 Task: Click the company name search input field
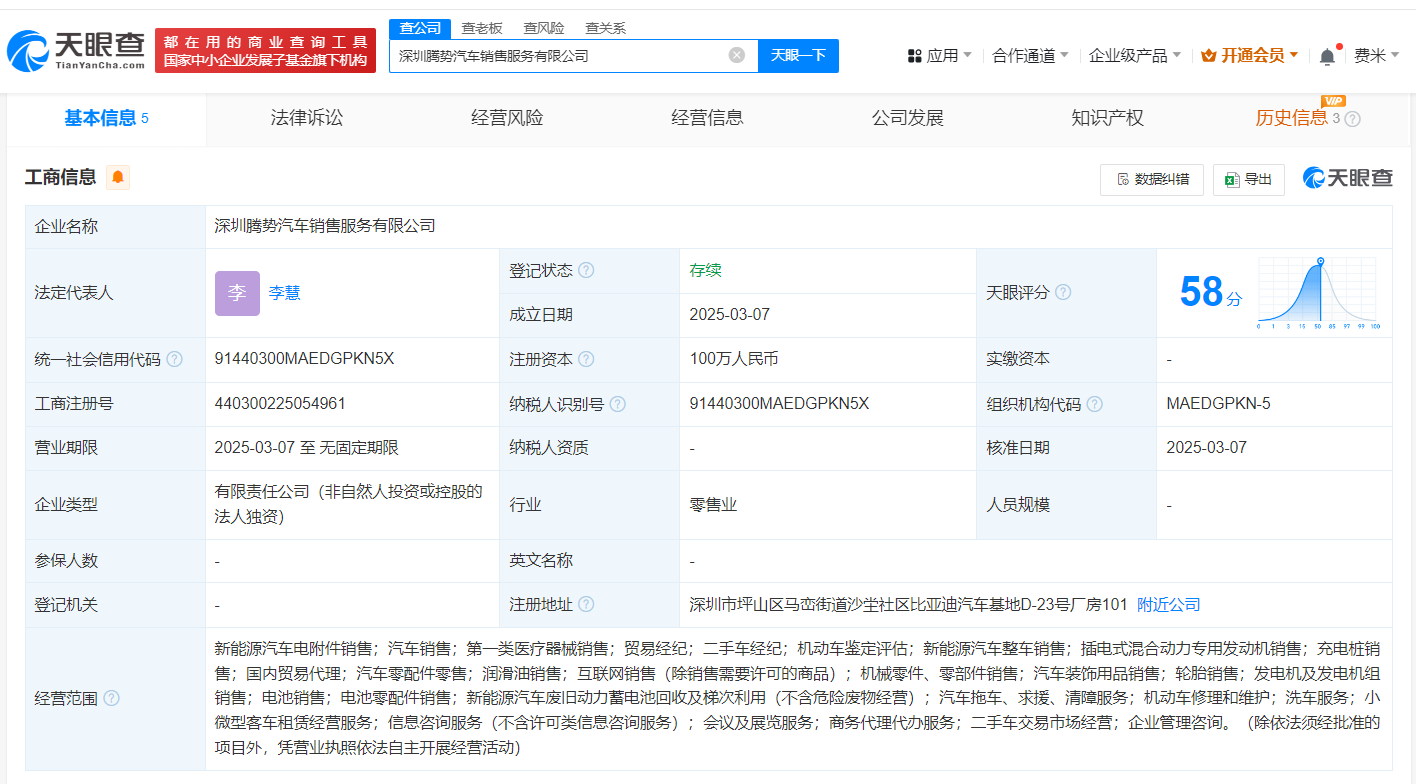pyautogui.click(x=560, y=56)
